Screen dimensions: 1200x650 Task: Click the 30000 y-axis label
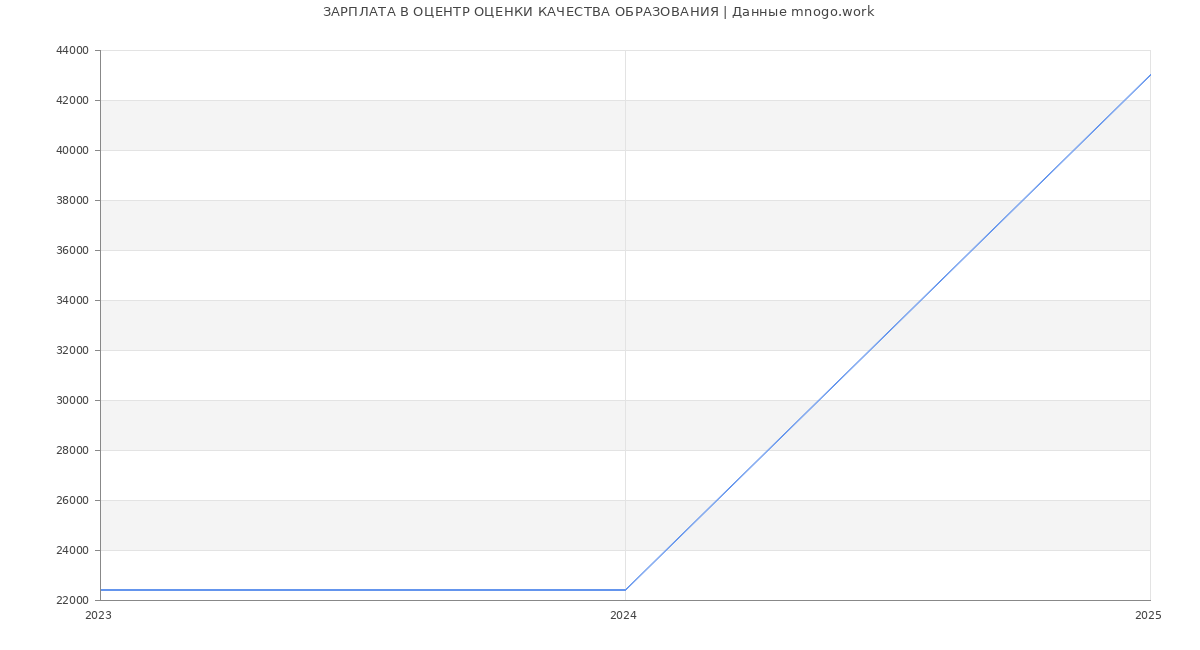point(74,400)
